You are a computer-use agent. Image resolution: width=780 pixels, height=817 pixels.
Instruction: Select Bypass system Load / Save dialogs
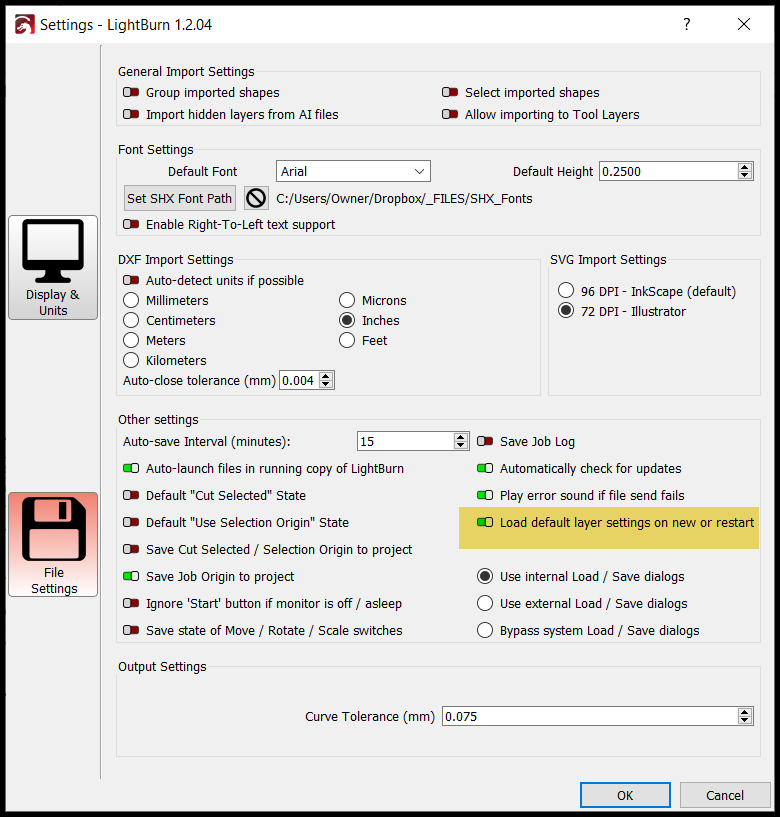click(x=485, y=630)
